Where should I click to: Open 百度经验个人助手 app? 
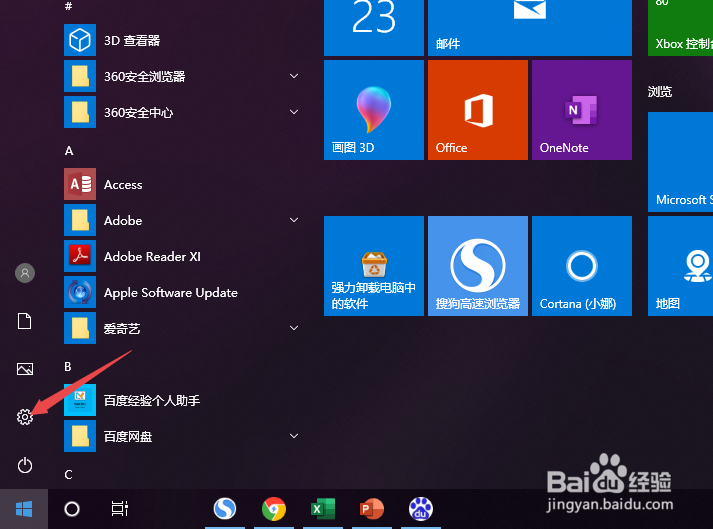point(182,400)
